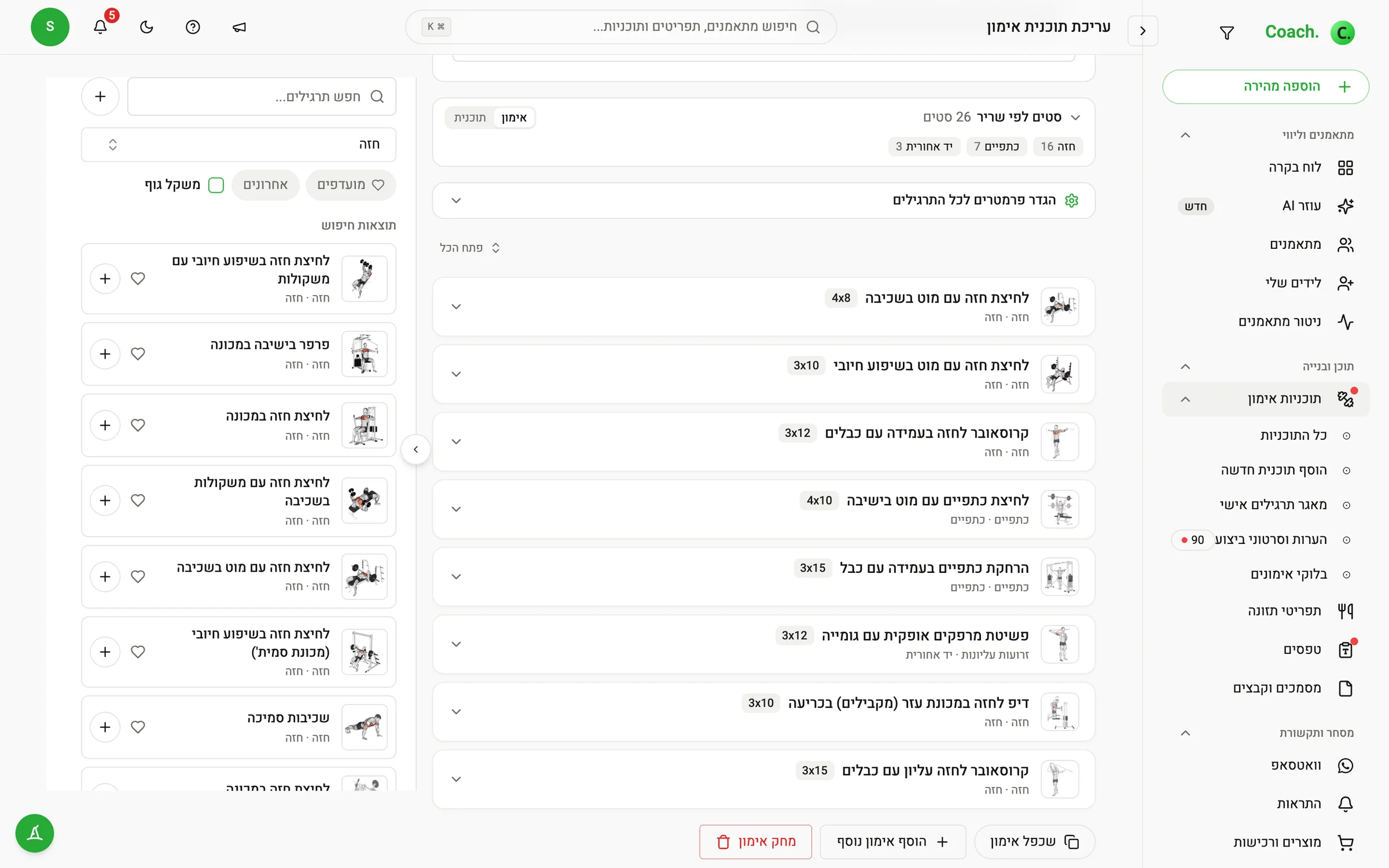
Task: Collapse סטים לפי שריר section chevron
Action: [x=1075, y=117]
